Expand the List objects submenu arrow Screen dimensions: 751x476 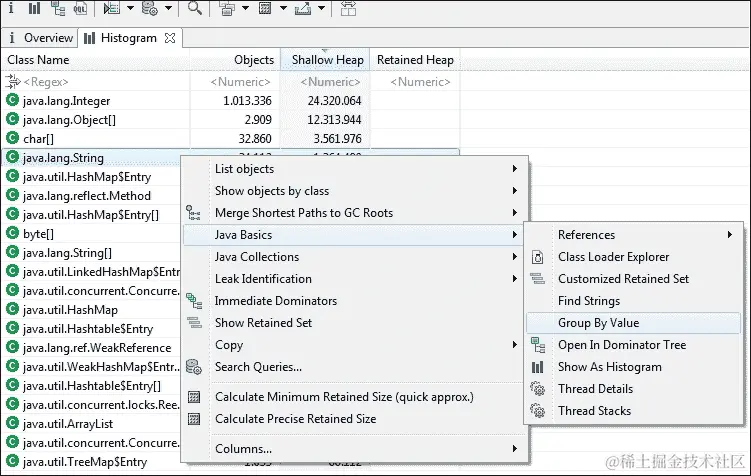pyautogui.click(x=514, y=169)
